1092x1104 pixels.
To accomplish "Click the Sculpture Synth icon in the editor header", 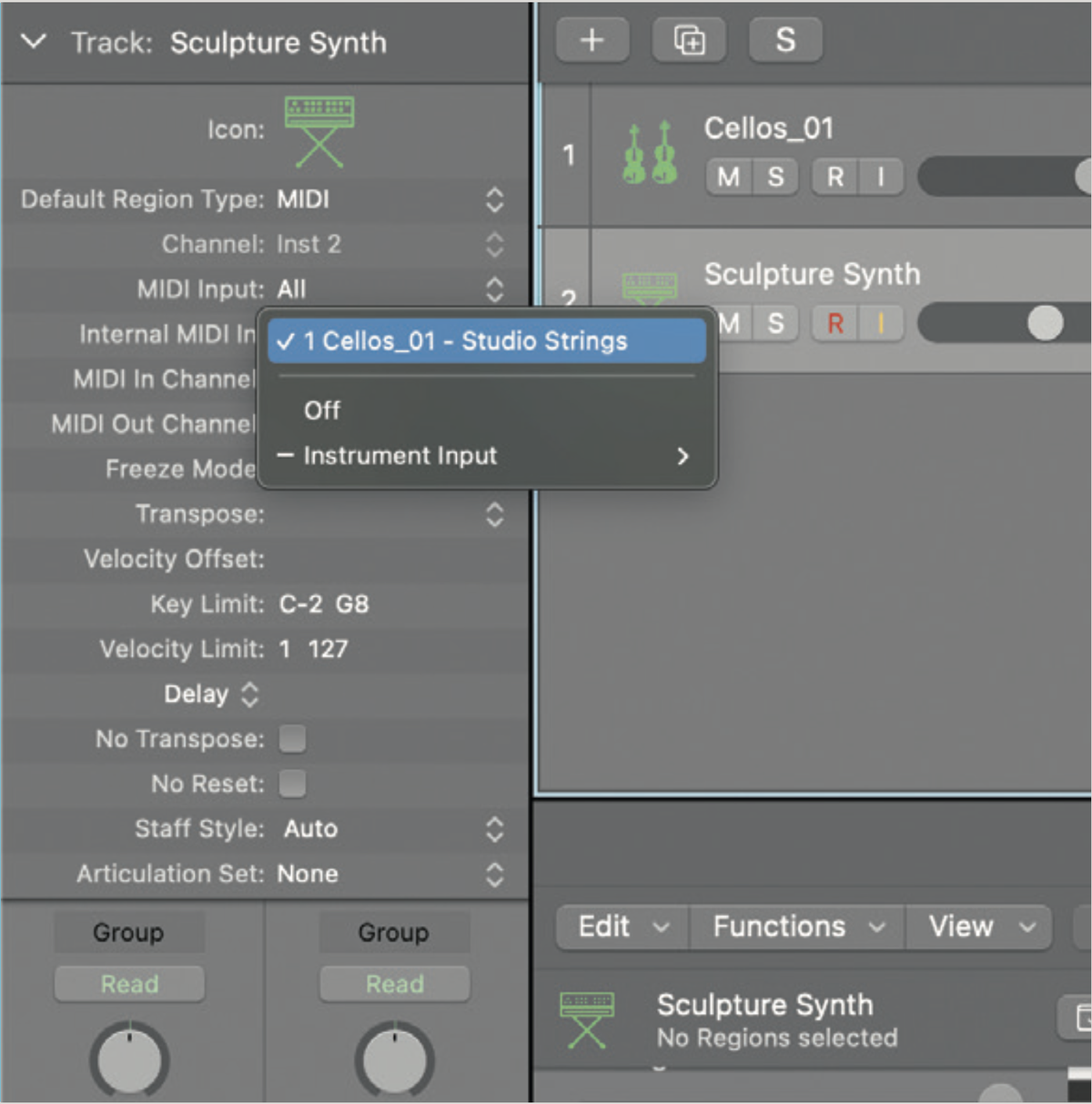I will [x=588, y=1019].
